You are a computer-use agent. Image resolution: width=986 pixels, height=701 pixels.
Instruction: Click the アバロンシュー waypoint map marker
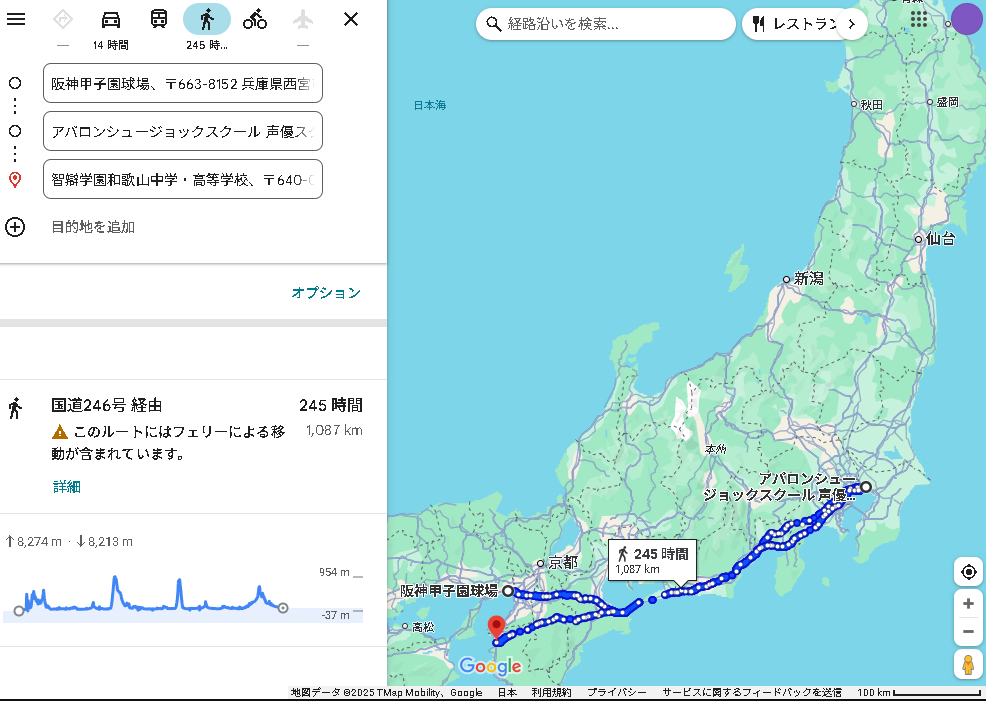[x=866, y=486]
